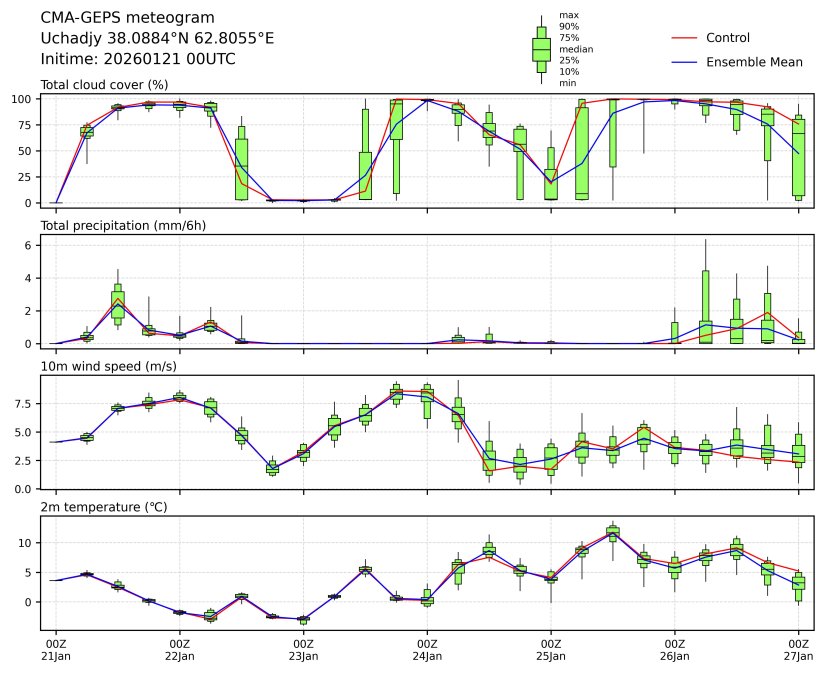Click the 7.5 tick on wind speed axis
This screenshot has height=673, width=825.
25,404
